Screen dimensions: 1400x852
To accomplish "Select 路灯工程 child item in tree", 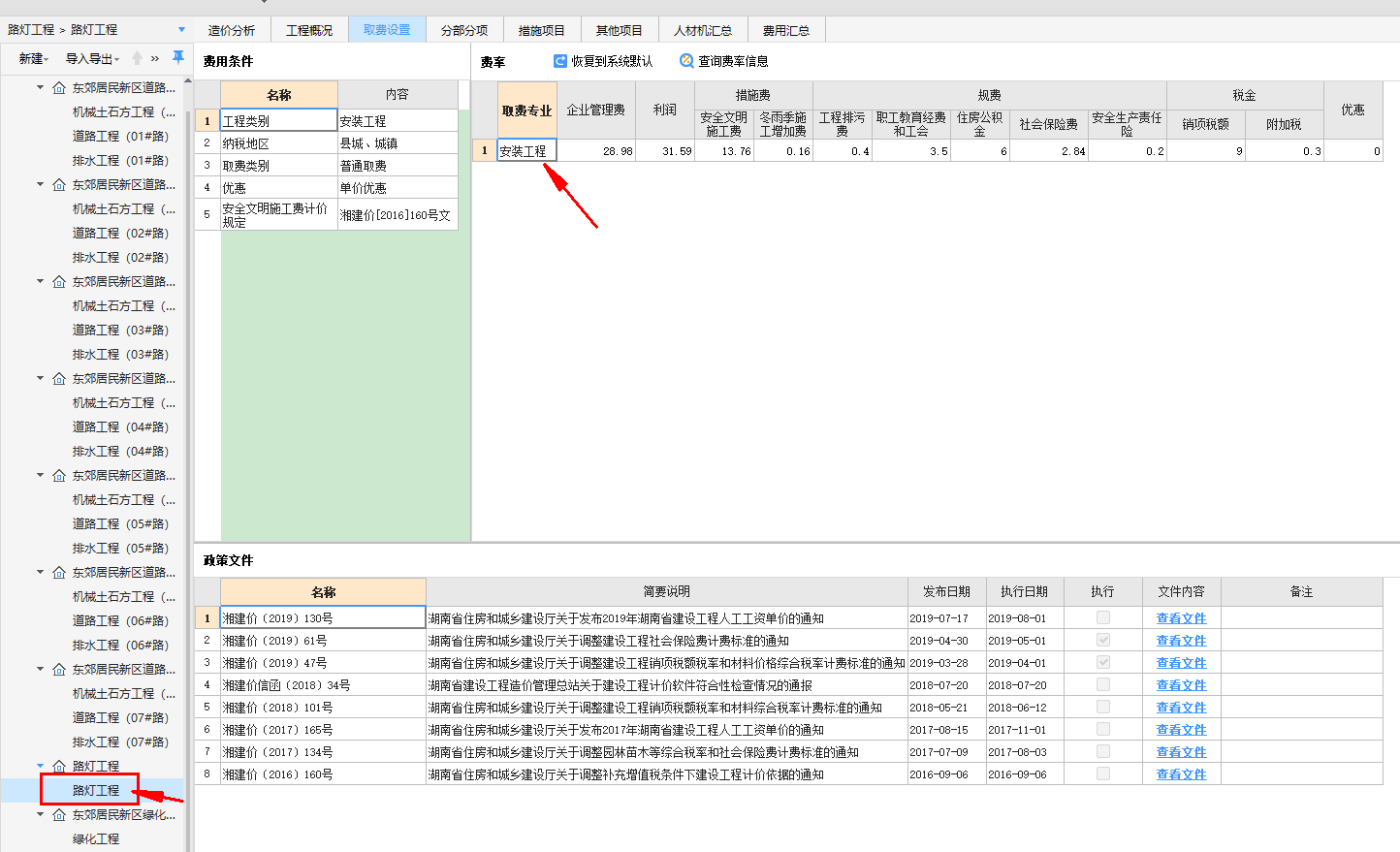I will pos(96,791).
